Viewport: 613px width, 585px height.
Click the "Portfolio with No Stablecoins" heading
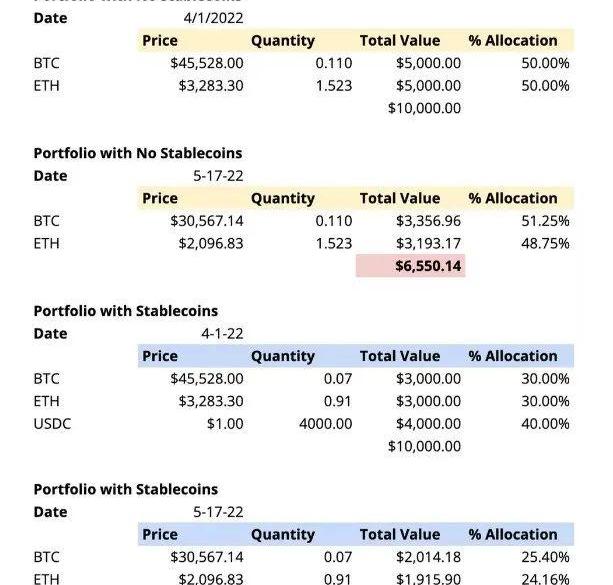(138, 153)
